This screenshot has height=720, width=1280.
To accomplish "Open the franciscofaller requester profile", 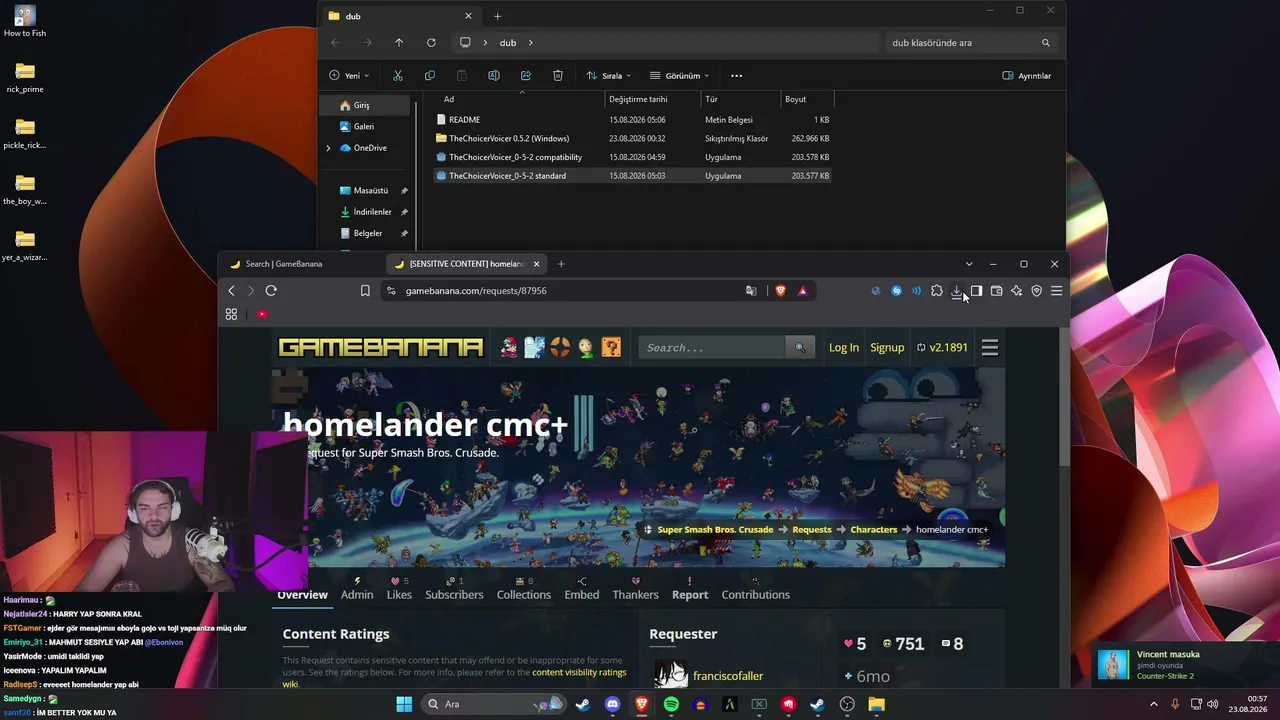I will (x=728, y=677).
